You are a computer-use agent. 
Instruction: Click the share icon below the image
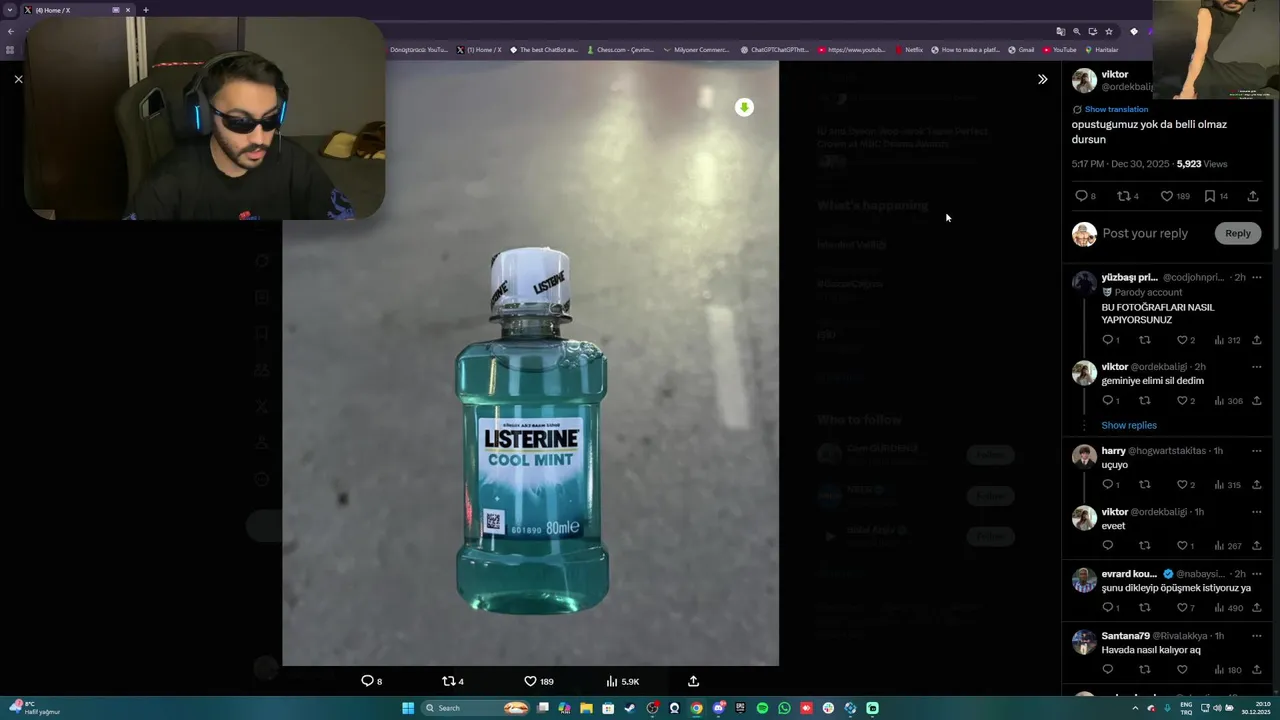coord(693,681)
